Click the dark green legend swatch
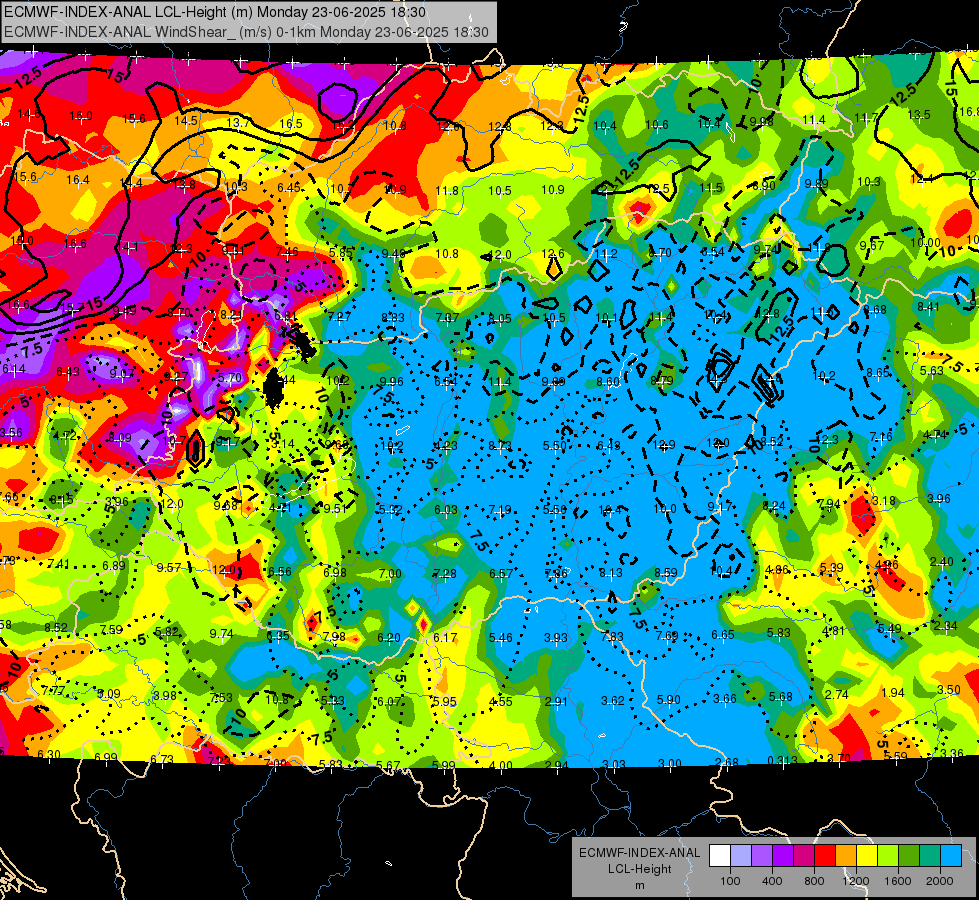Screen dimensions: 979x900 (x=909, y=856)
